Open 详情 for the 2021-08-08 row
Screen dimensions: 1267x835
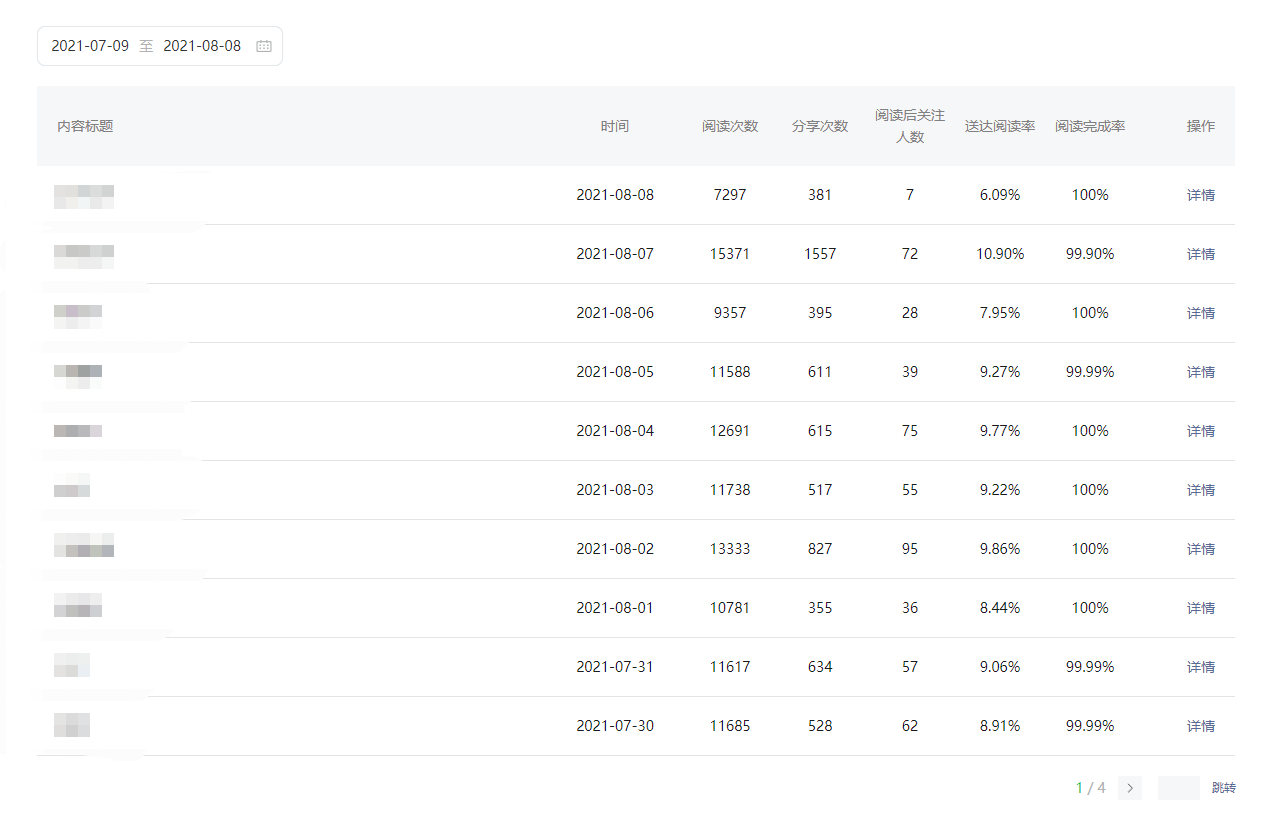pyautogui.click(x=1200, y=195)
